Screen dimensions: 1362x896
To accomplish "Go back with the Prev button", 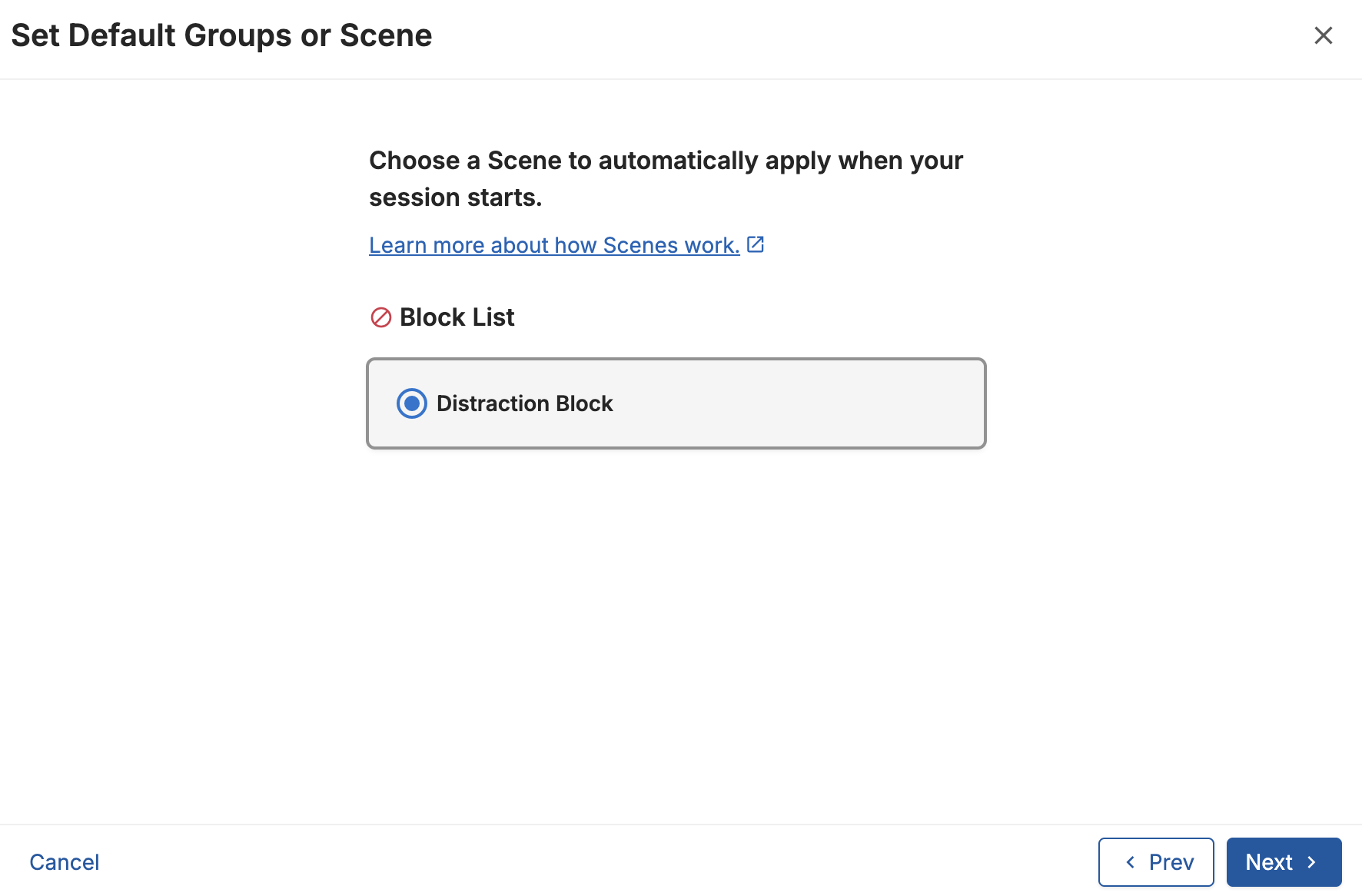I will (x=1156, y=862).
